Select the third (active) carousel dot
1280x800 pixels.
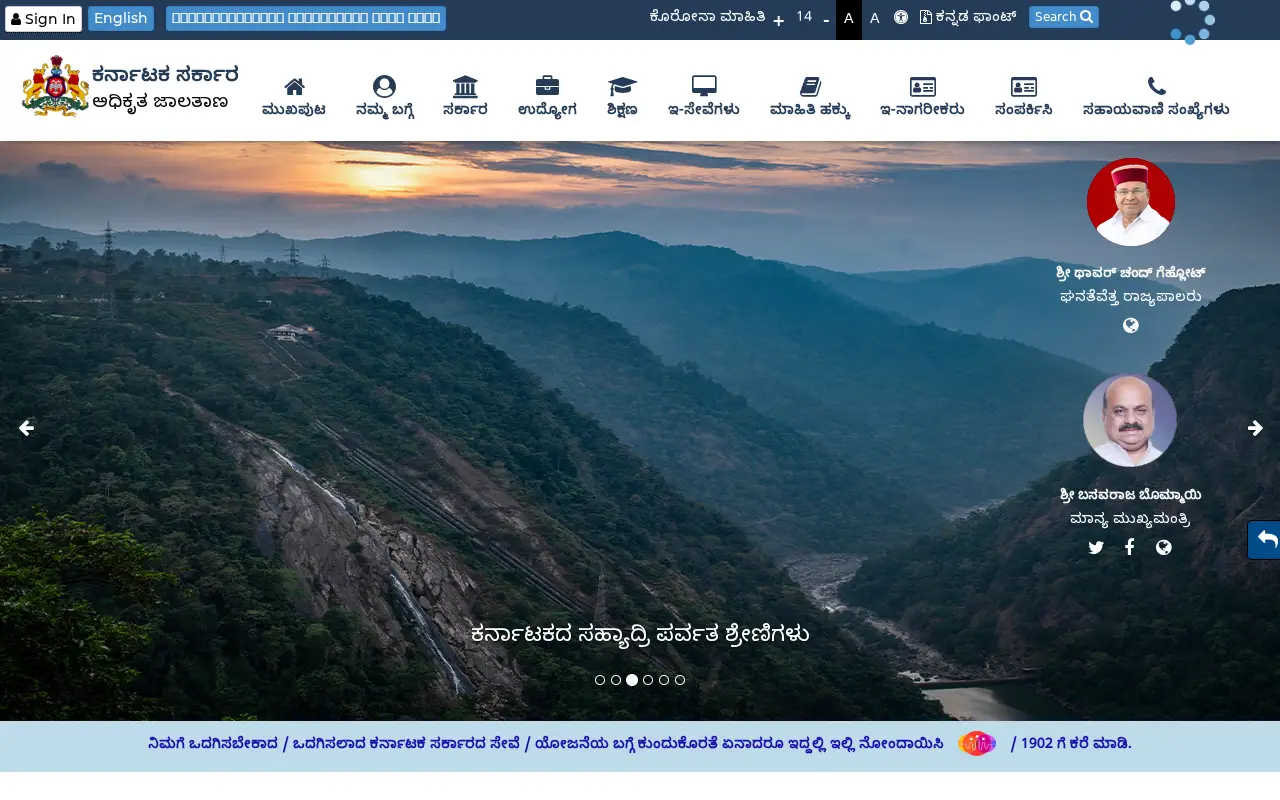pyautogui.click(x=632, y=680)
